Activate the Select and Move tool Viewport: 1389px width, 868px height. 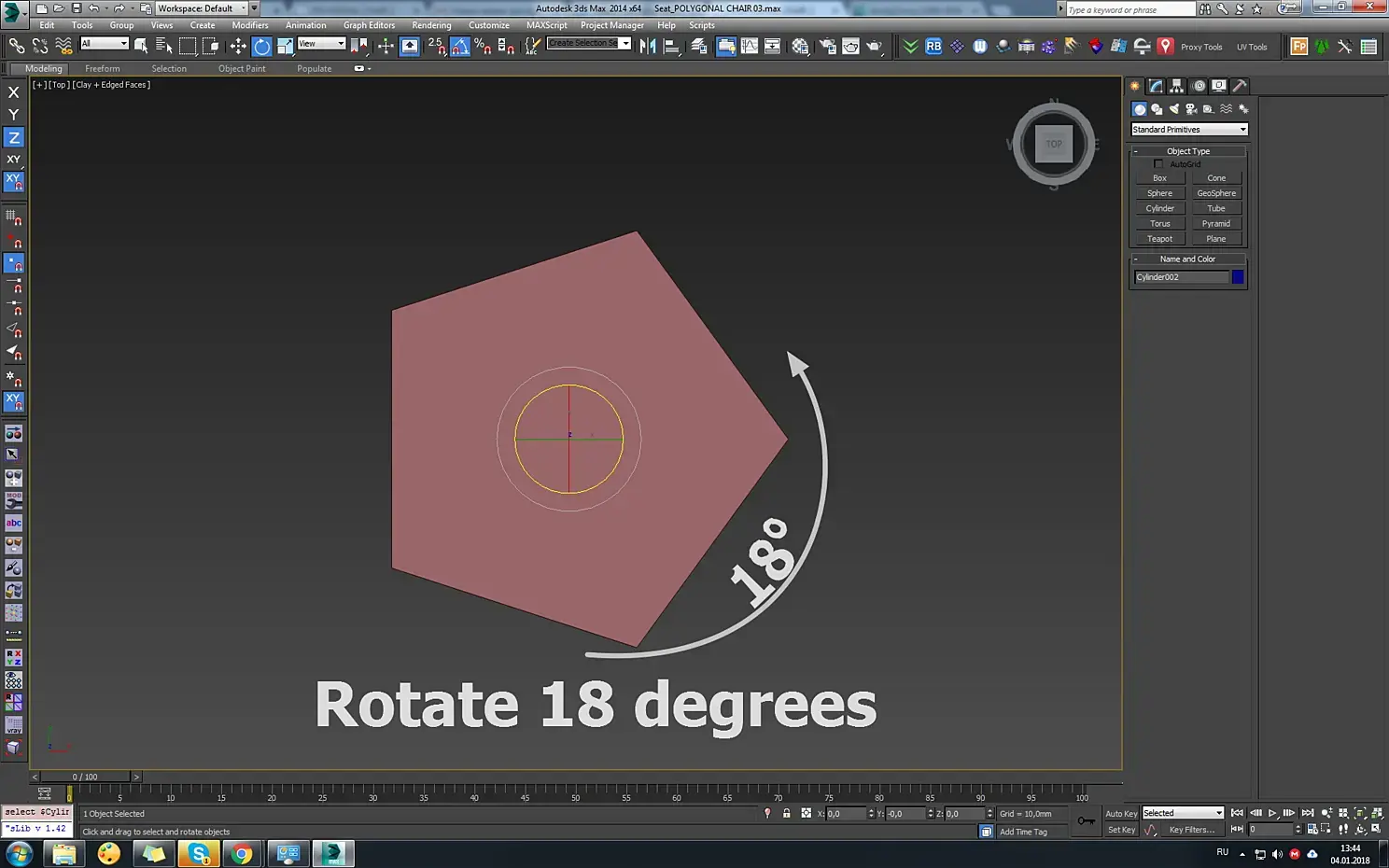click(x=239, y=47)
